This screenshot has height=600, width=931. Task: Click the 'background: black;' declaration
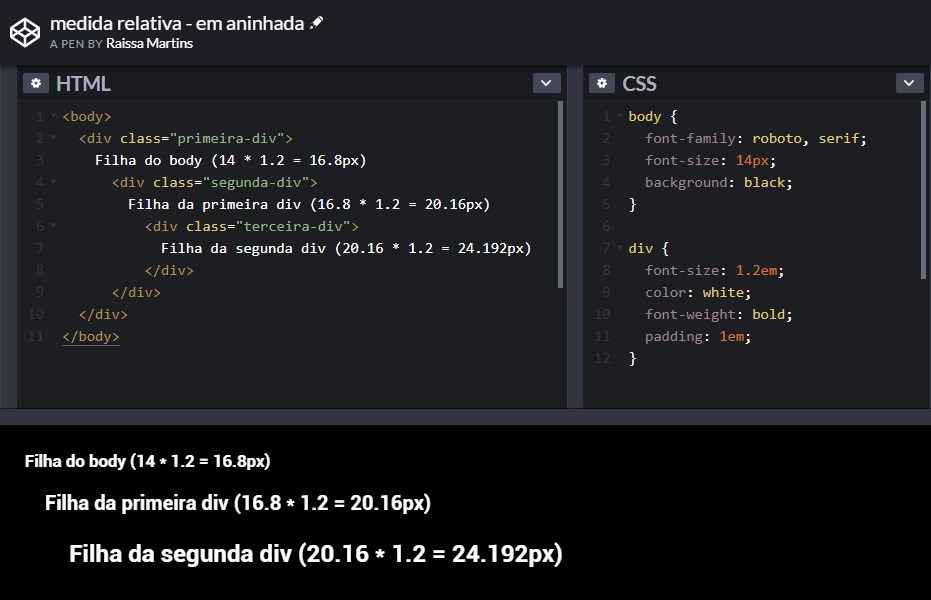coord(718,182)
